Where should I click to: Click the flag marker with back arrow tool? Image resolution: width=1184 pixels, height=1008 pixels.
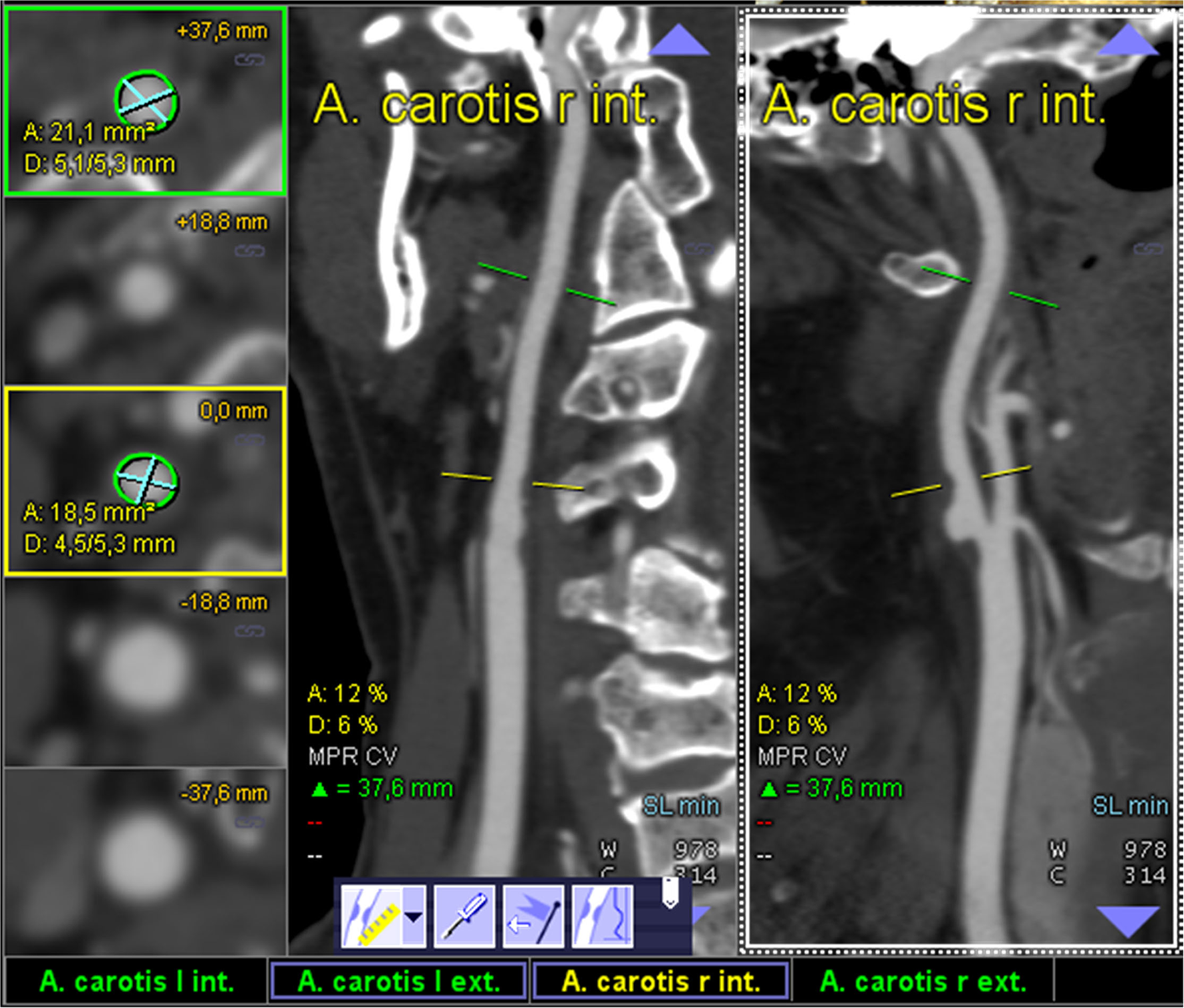point(533,916)
